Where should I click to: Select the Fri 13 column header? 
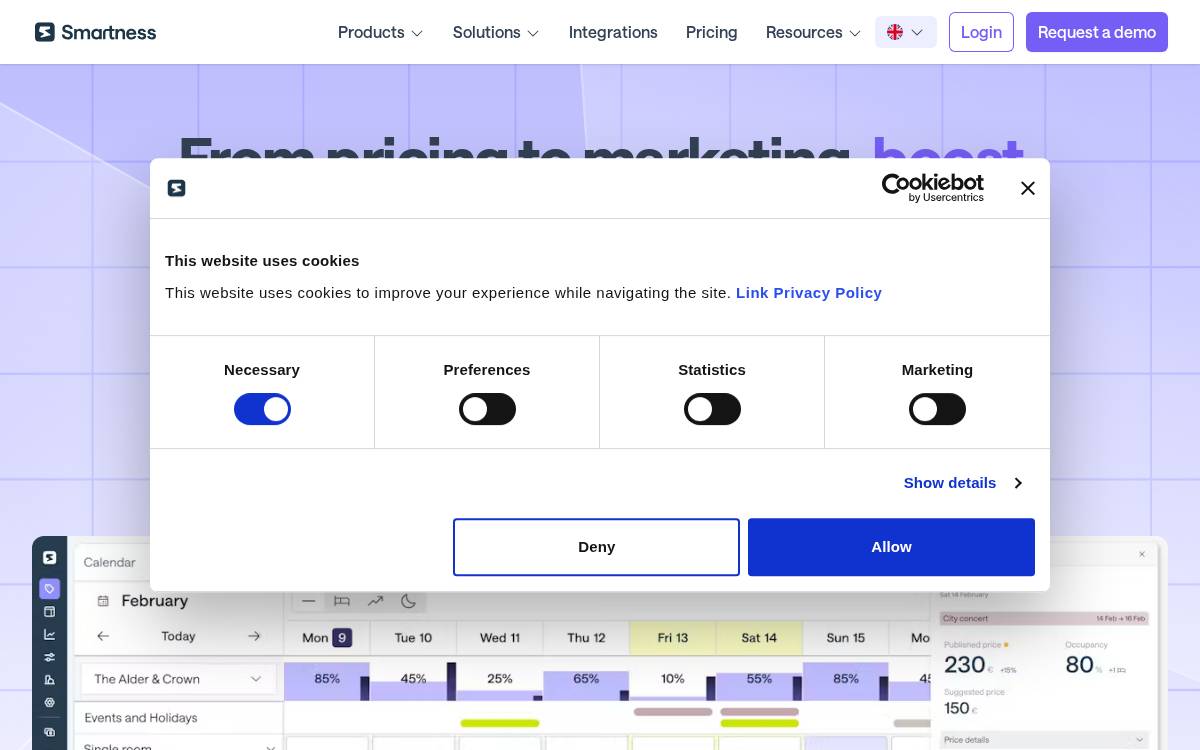pos(673,638)
